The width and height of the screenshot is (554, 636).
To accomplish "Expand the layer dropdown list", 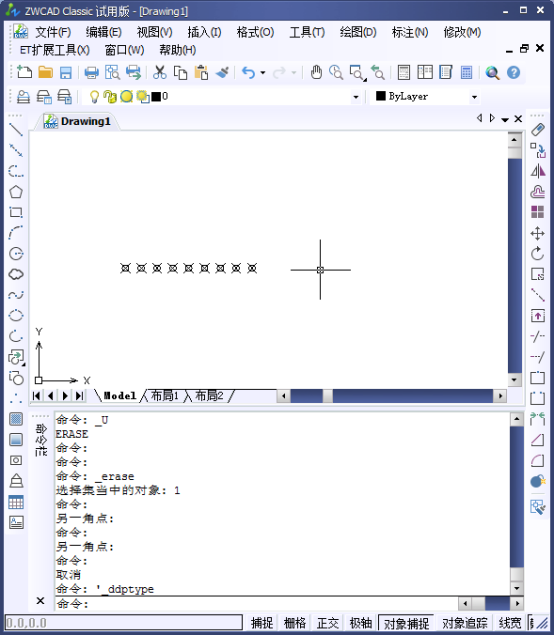I will coord(356,97).
